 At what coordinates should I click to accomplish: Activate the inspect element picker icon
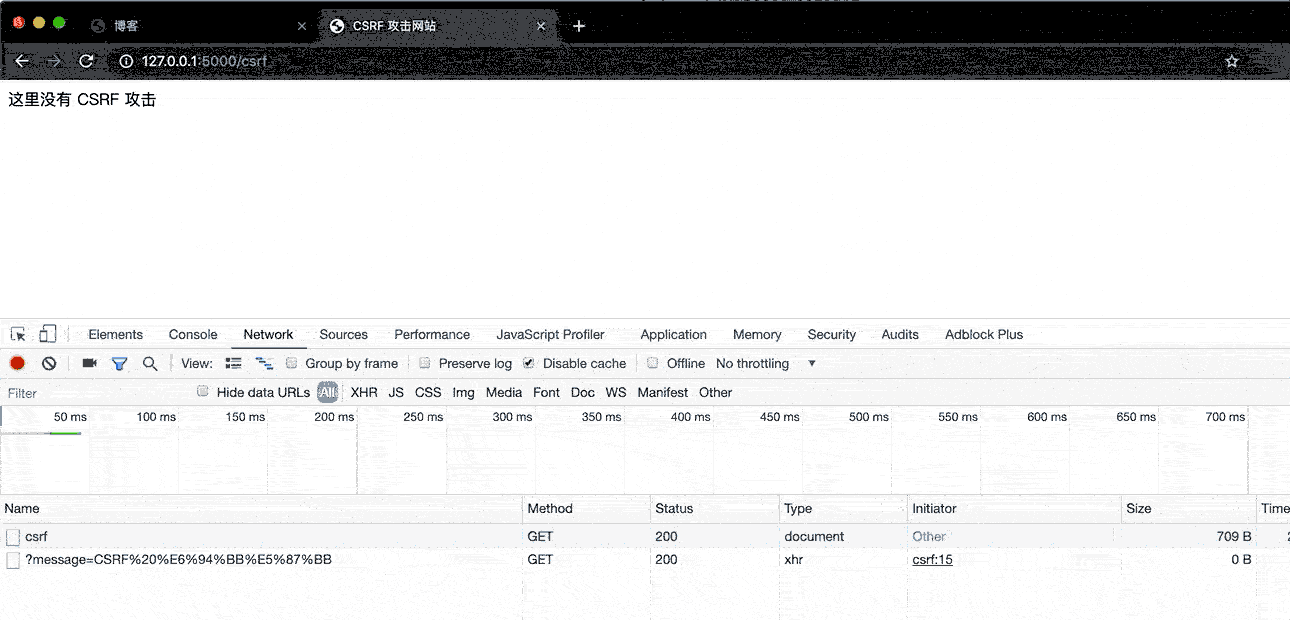click(18, 334)
